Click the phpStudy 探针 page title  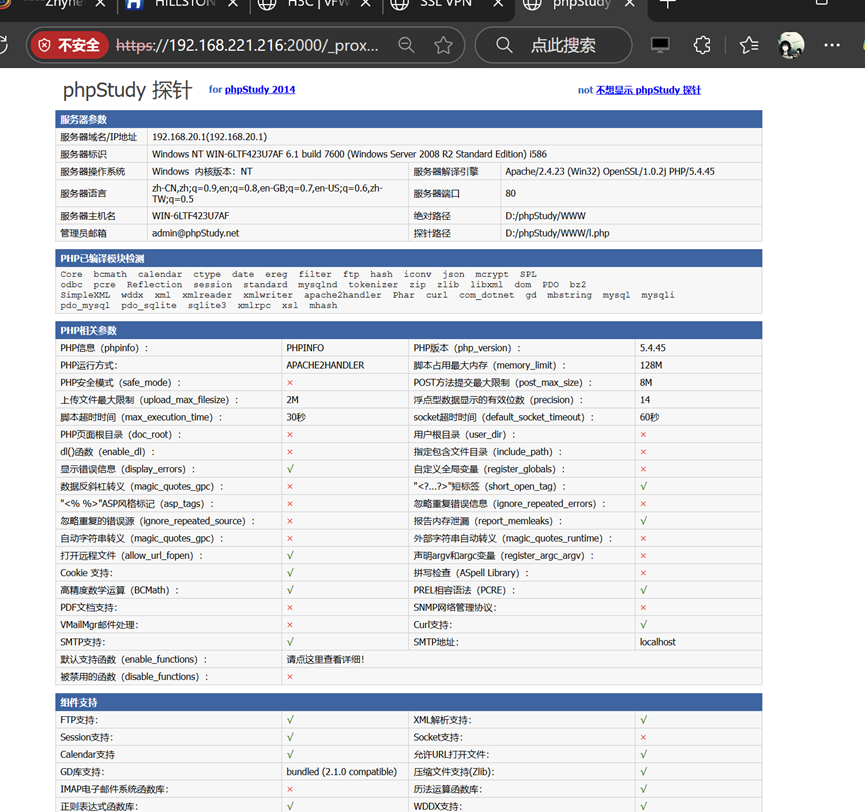[x=127, y=90]
